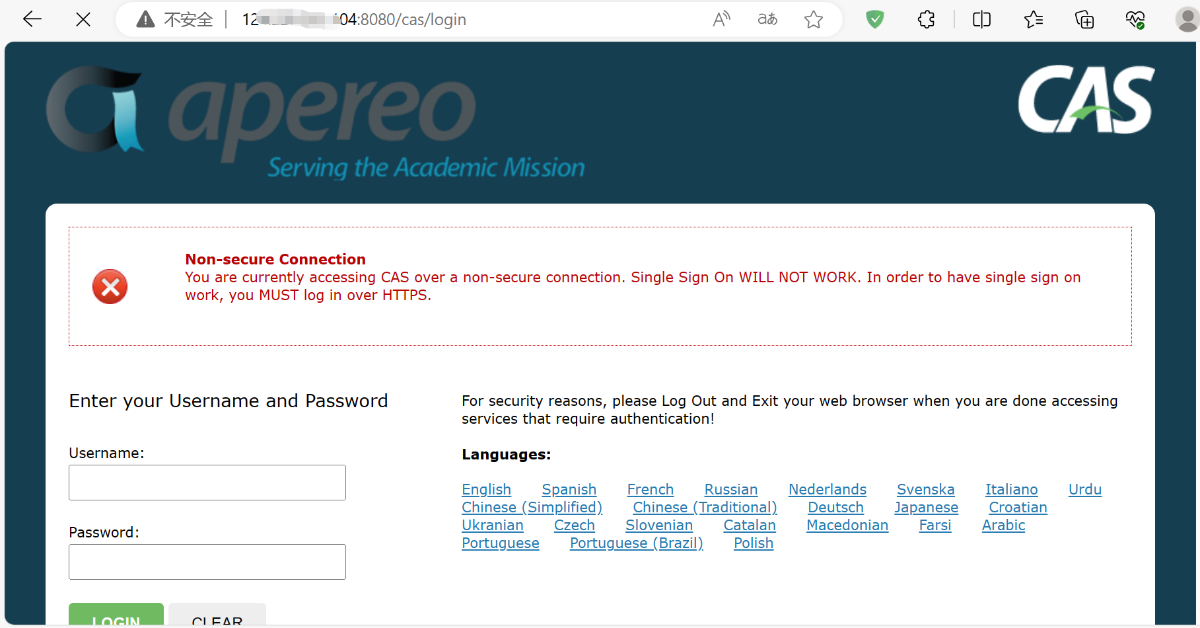The height and width of the screenshot is (628, 1200).
Task: Open the green shield extension icon
Action: point(875,19)
